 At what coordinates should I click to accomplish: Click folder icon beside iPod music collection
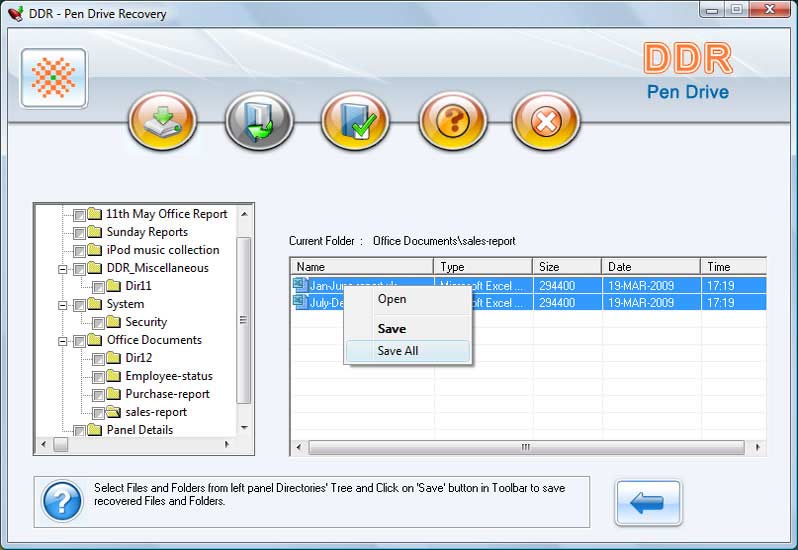point(95,249)
